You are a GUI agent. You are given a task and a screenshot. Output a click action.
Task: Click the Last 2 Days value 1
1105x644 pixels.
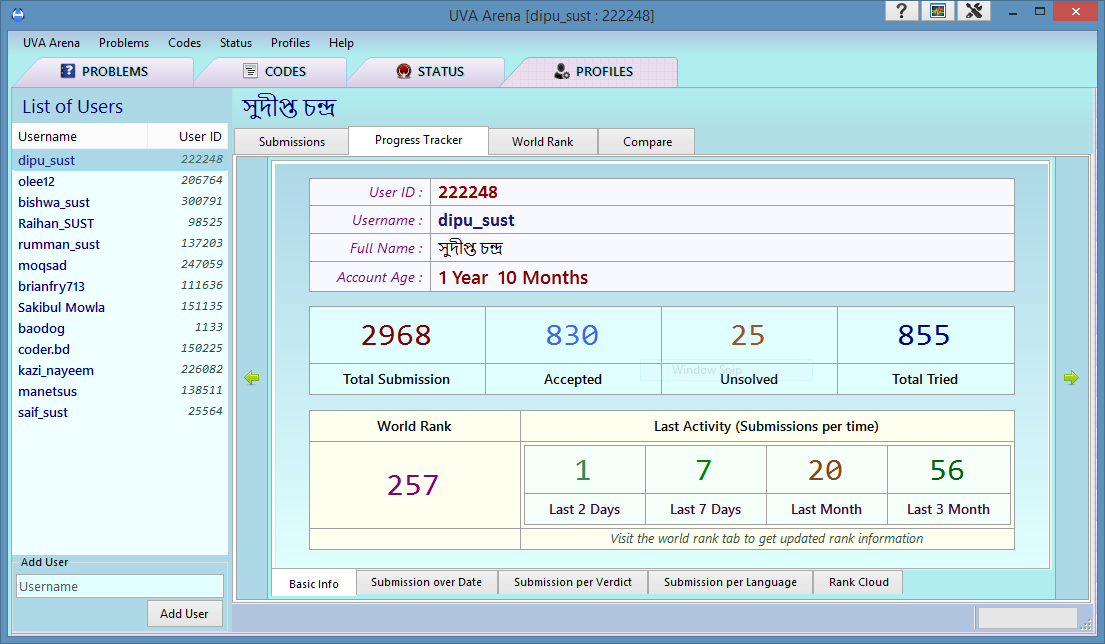583,470
